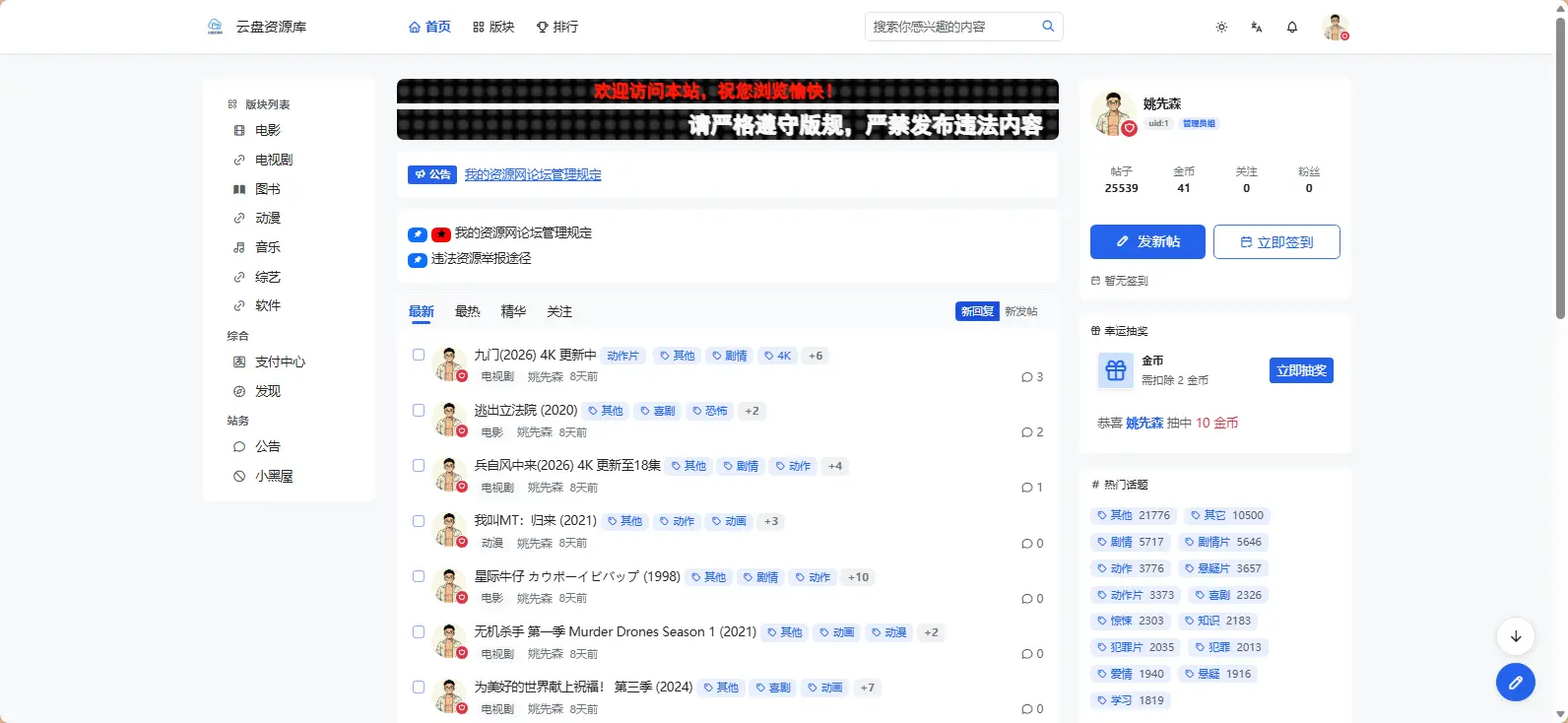This screenshot has width=1568, height=723.
Task: Open the notifications bell
Action: (x=1292, y=27)
